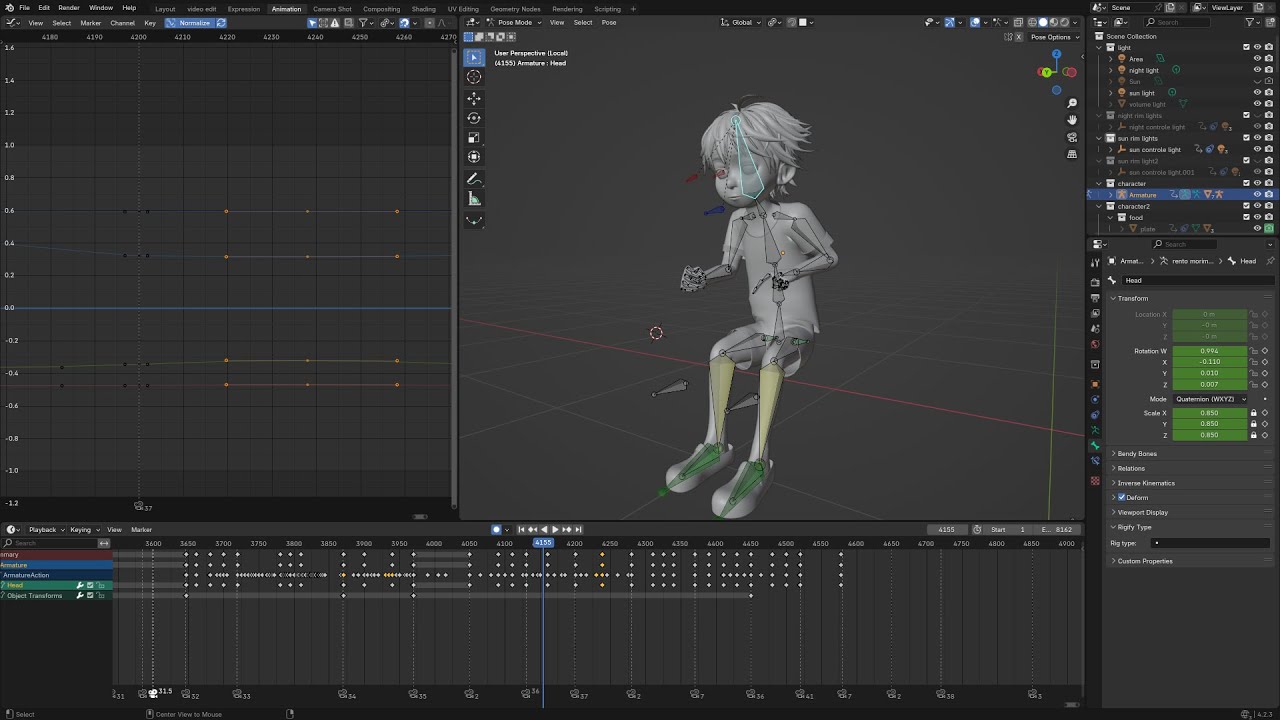
Task: Hide the Armature object via eye icon
Action: (1257, 195)
